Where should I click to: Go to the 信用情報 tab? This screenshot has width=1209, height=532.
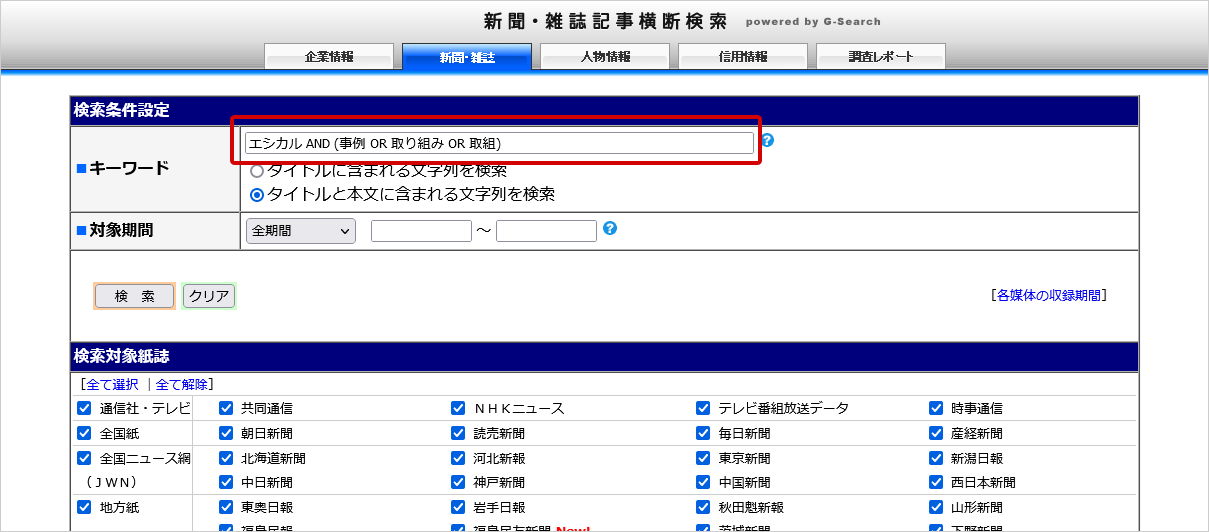click(743, 57)
